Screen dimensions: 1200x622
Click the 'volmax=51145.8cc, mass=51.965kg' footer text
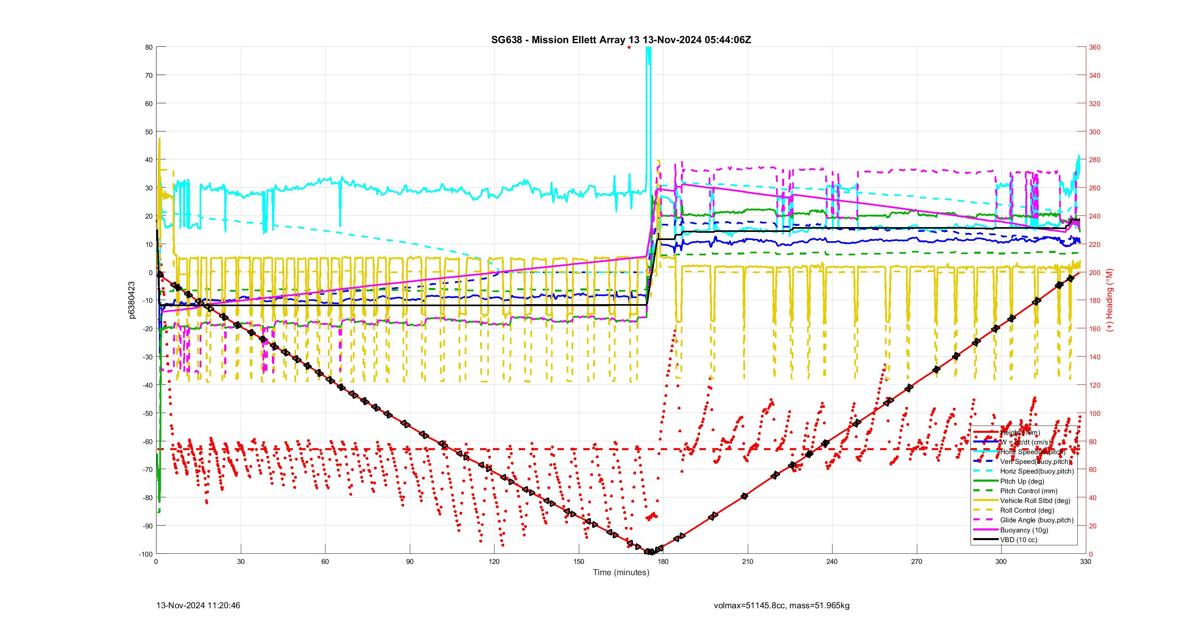(781, 605)
